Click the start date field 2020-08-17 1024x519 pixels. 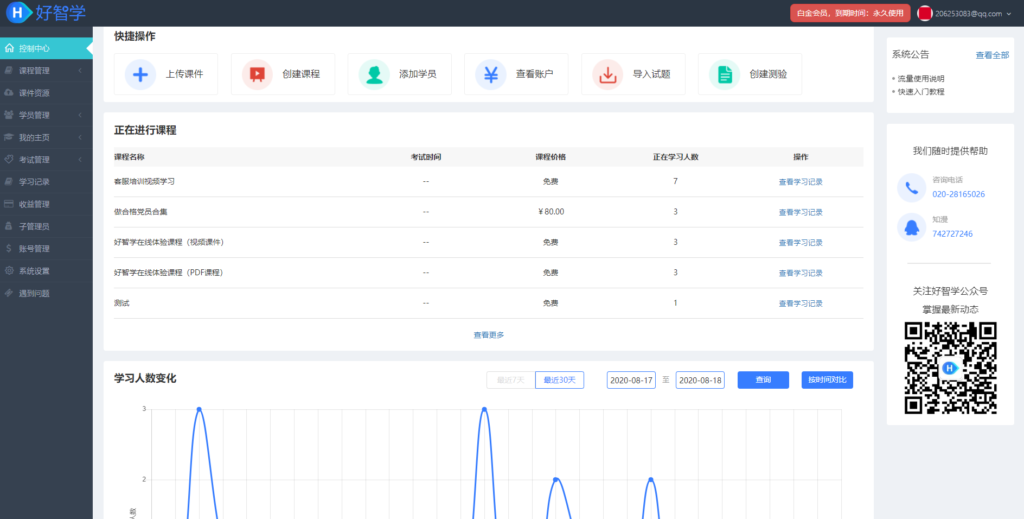(632, 380)
